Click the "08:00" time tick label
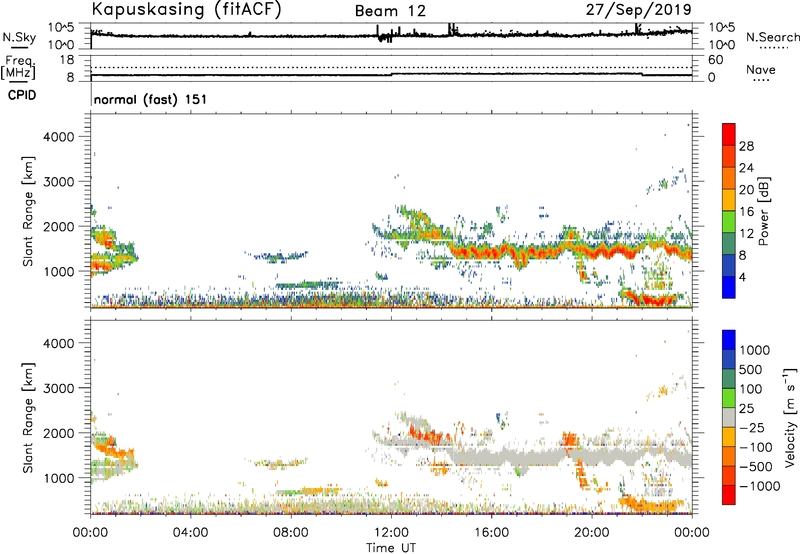This screenshot has height=554, width=800. click(291, 533)
